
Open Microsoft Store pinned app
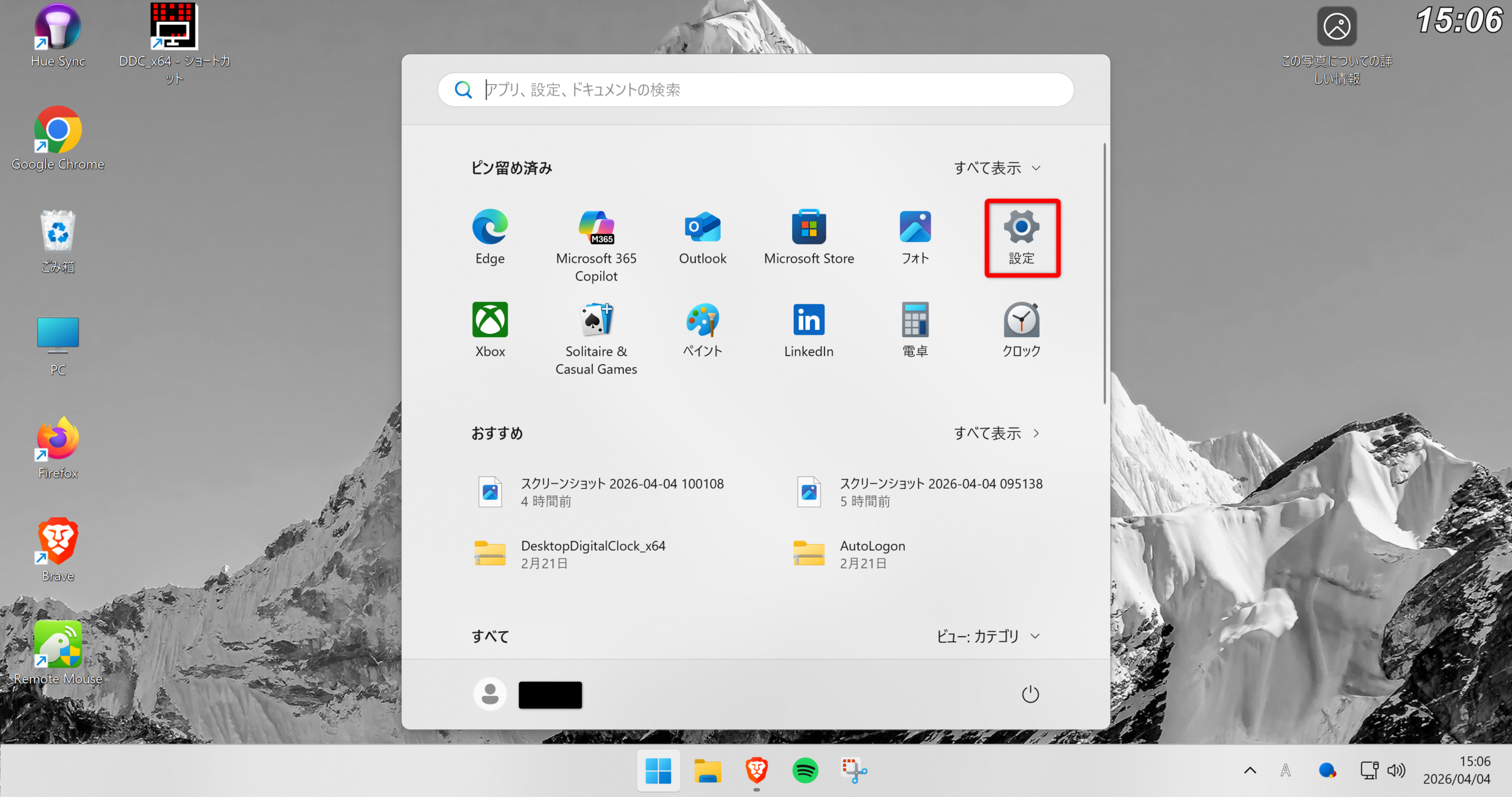[809, 237]
